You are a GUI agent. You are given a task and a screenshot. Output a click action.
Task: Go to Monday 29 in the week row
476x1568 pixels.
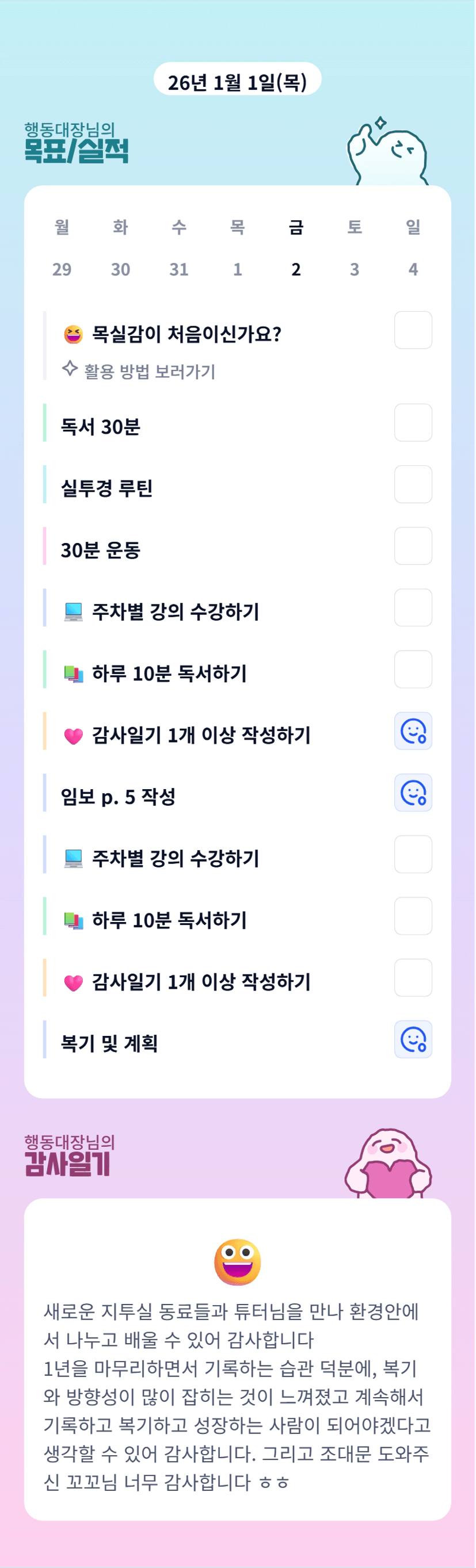62,269
